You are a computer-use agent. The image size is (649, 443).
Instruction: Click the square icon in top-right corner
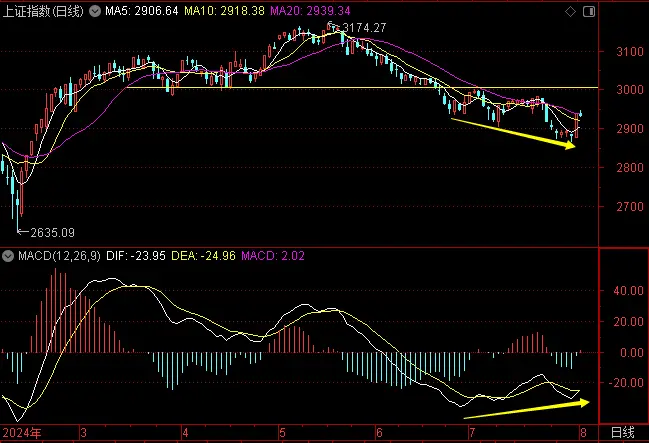pyautogui.click(x=588, y=12)
